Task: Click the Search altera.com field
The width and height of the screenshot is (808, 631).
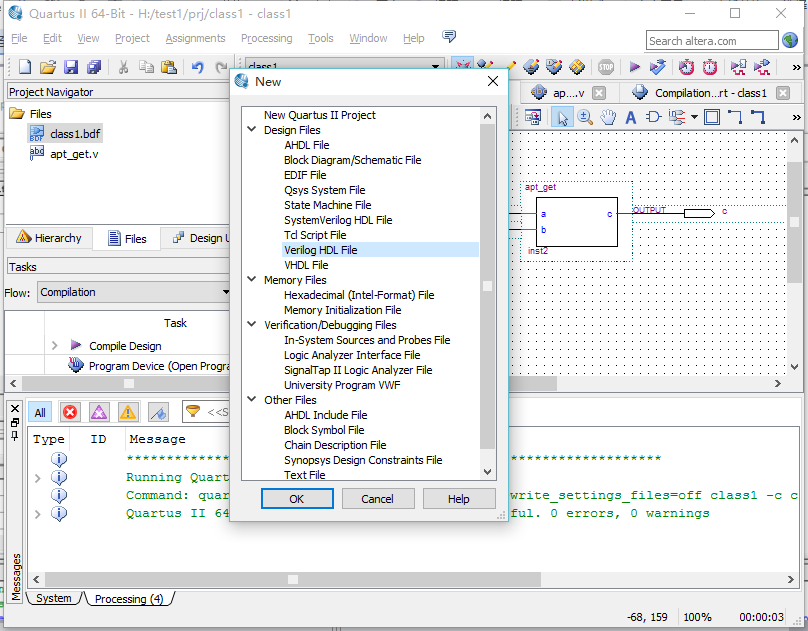Action: 712,41
